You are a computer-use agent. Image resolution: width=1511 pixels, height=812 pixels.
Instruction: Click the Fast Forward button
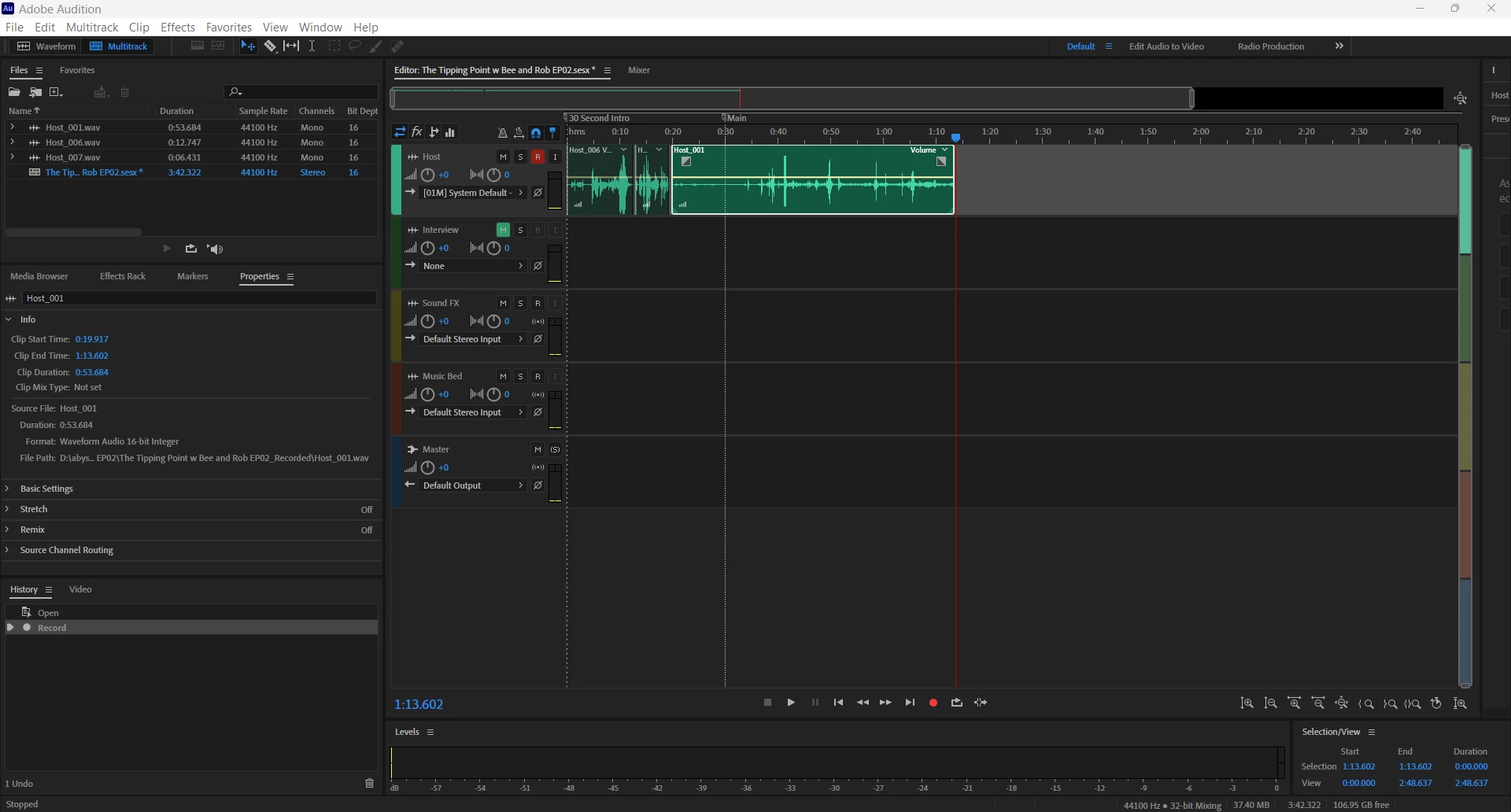point(885,703)
